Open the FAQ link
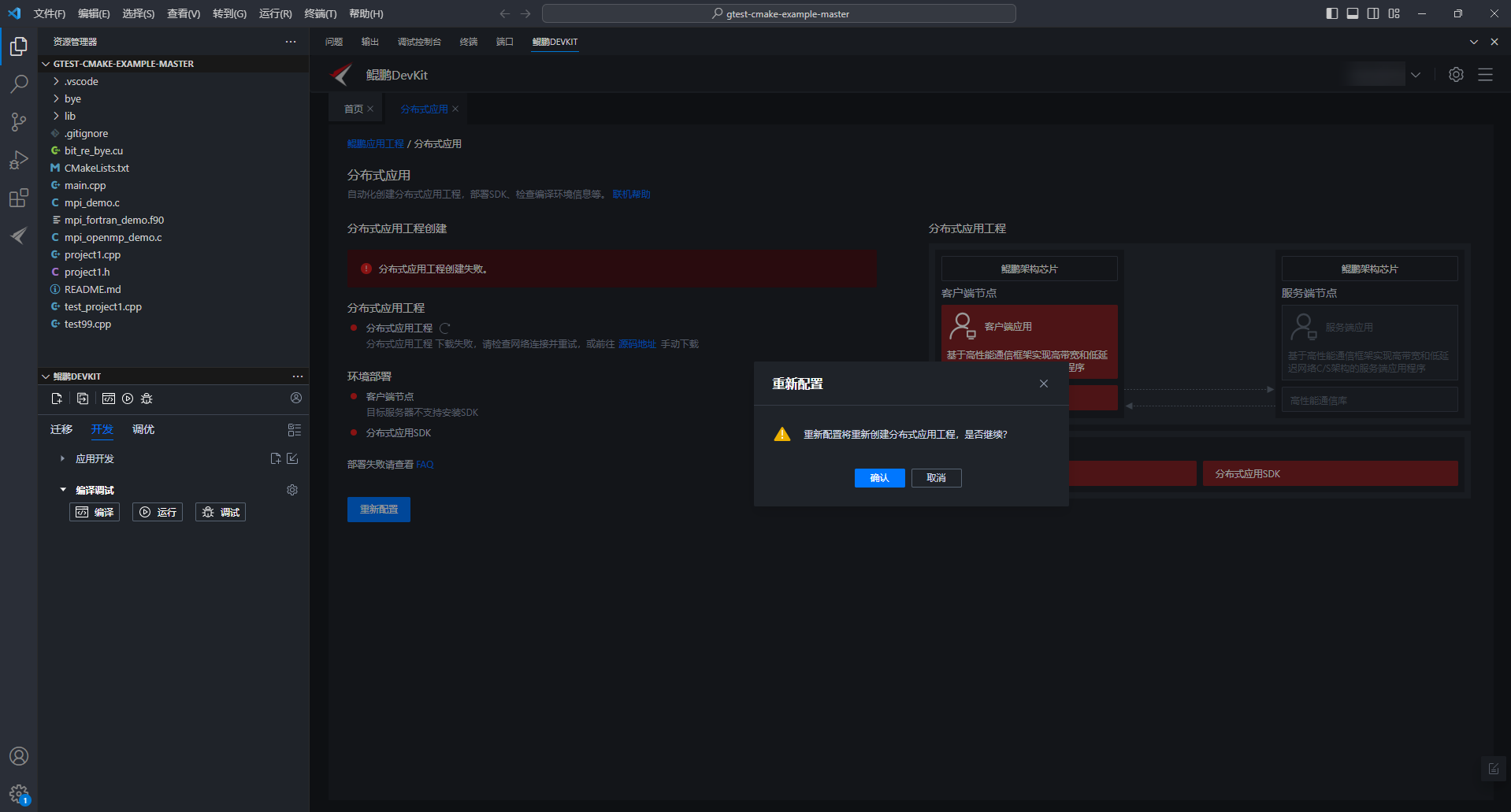The height and width of the screenshot is (812, 1511). pos(425,465)
